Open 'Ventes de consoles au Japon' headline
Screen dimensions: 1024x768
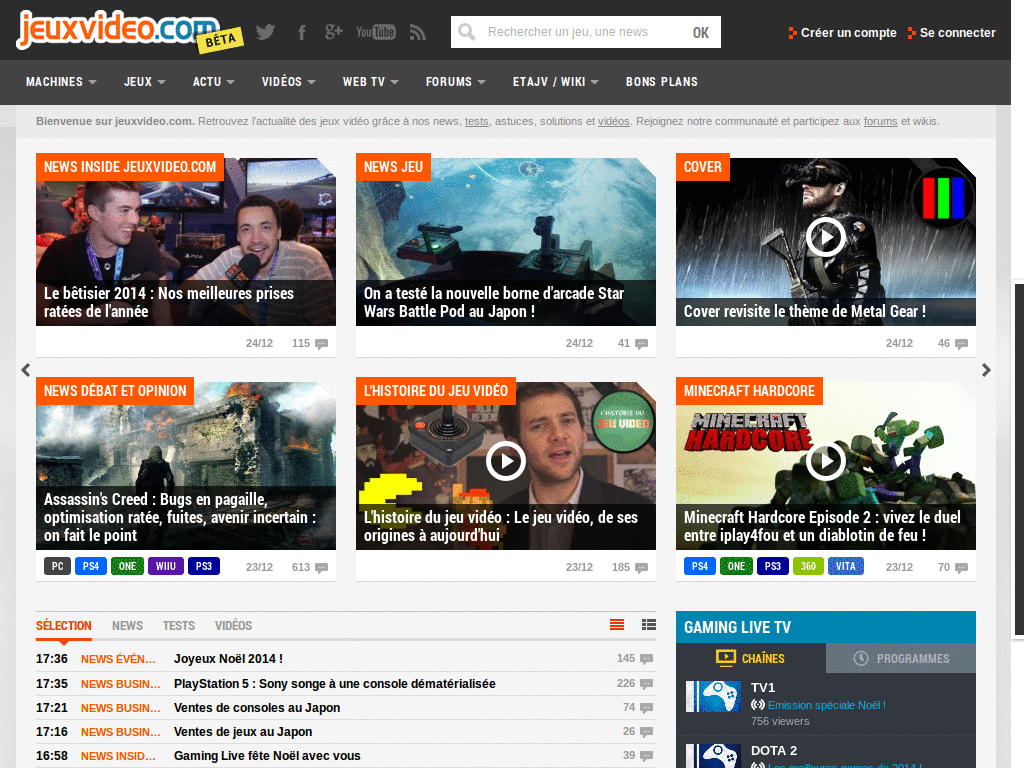[x=257, y=708]
